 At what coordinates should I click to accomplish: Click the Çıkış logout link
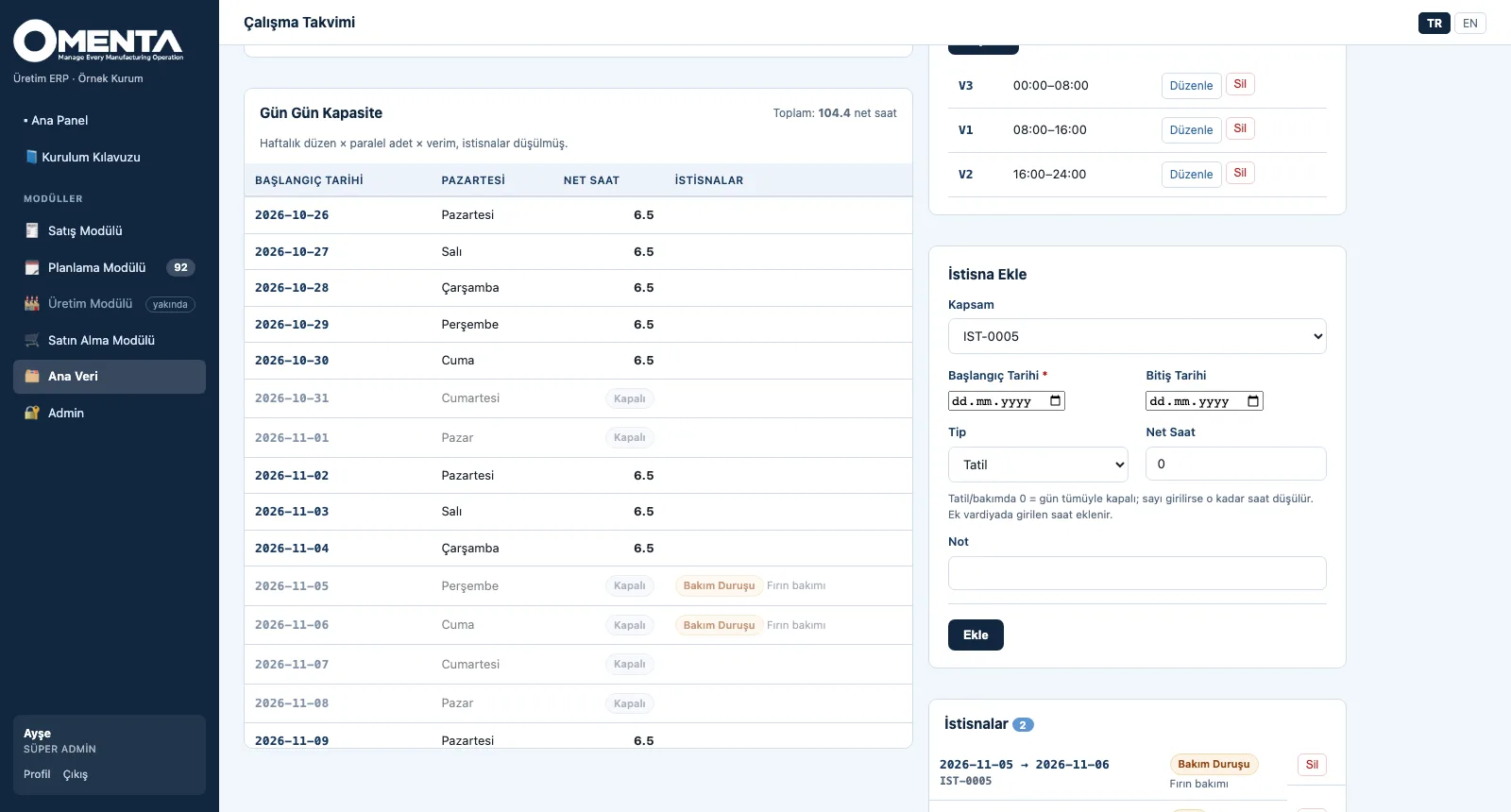coord(76,774)
